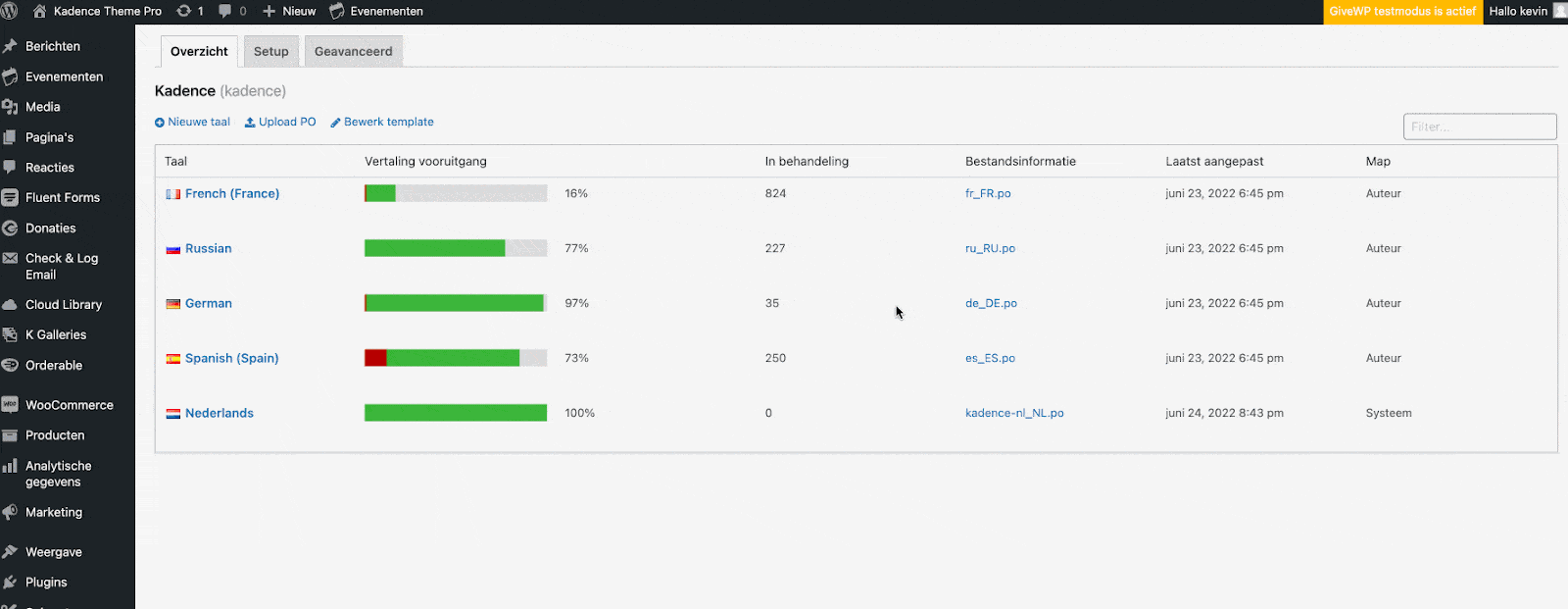Click the Russian flag icon

[x=173, y=249]
